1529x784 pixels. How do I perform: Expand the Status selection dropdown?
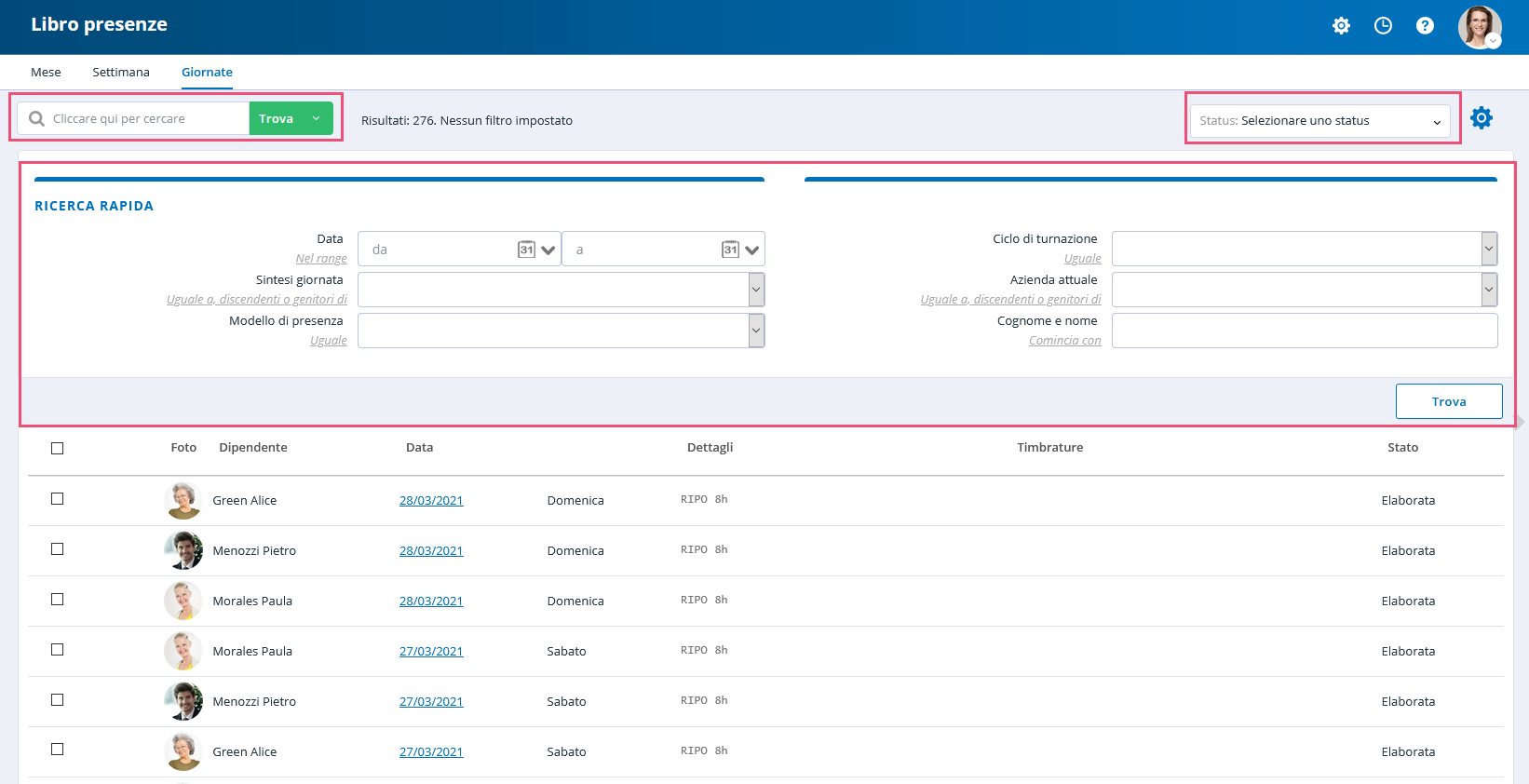(x=1320, y=121)
